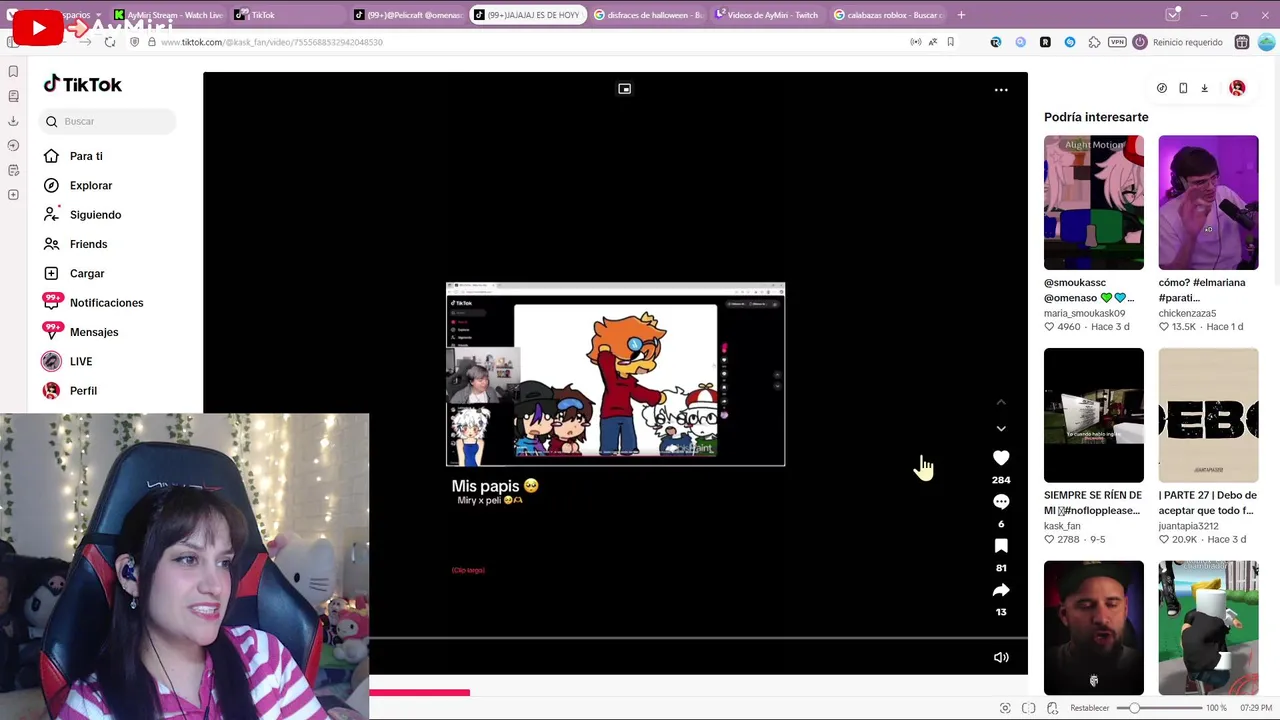
Task: Click Reinicio requerido update button
Action: (1178, 42)
